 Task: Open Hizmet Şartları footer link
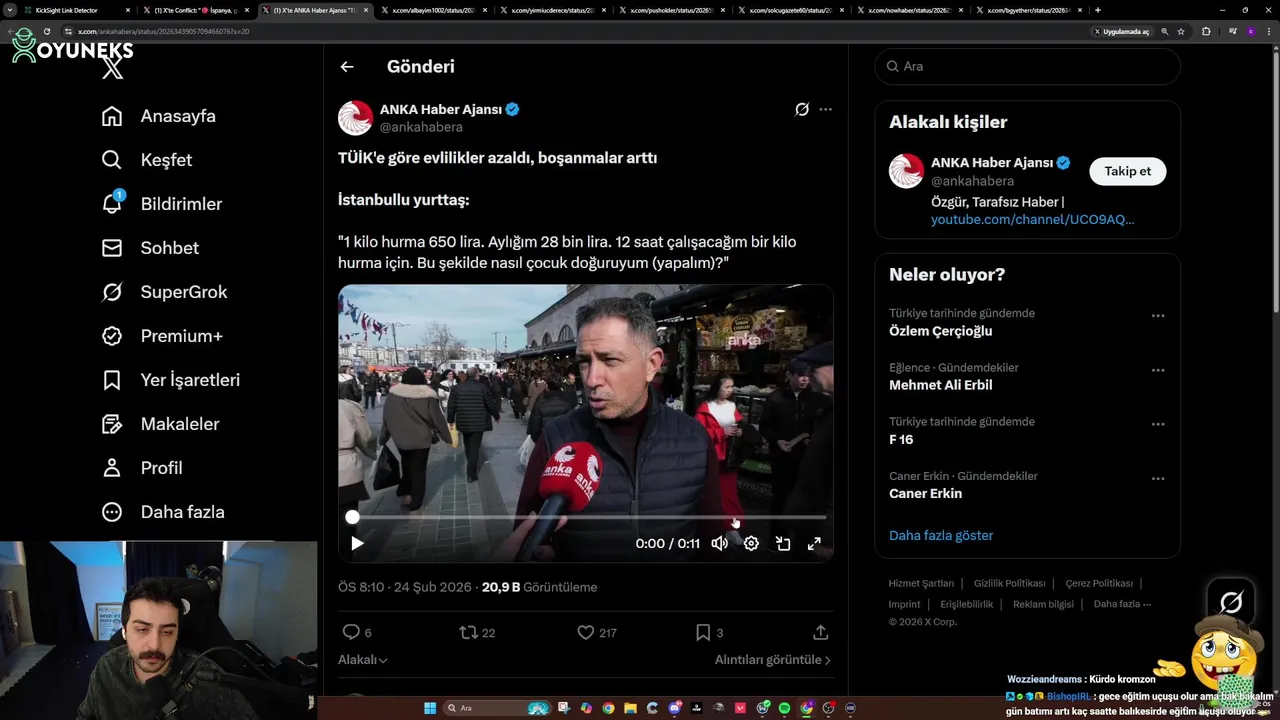[x=921, y=583]
